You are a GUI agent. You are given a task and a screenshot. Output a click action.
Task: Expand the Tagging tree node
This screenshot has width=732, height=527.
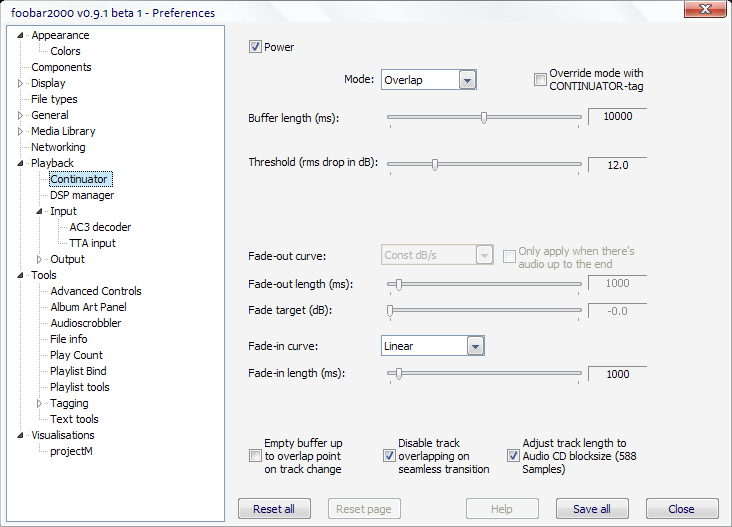point(40,403)
